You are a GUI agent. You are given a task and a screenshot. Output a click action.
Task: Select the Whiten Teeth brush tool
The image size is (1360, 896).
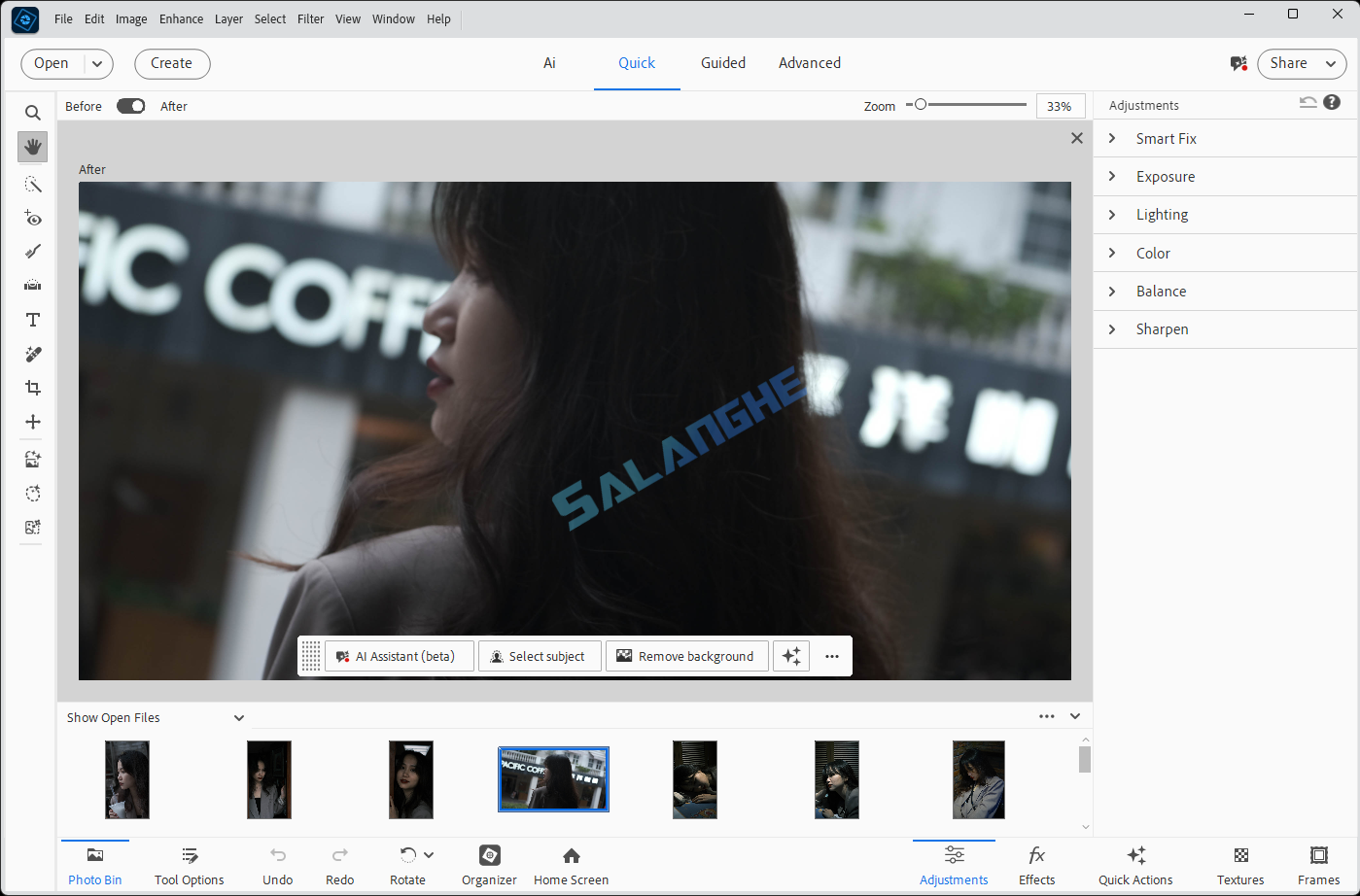(33, 252)
